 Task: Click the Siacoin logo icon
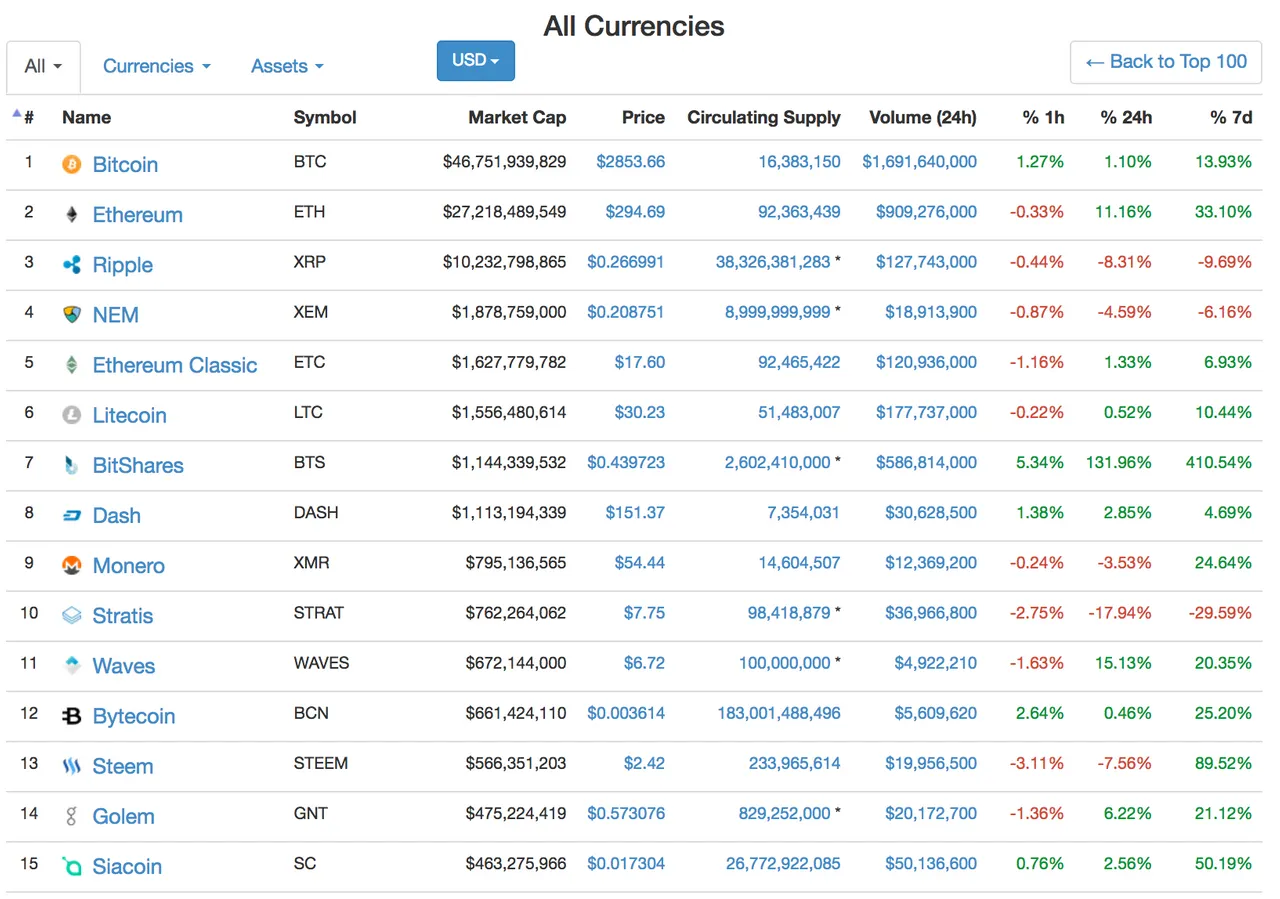pyautogui.click(x=71, y=867)
